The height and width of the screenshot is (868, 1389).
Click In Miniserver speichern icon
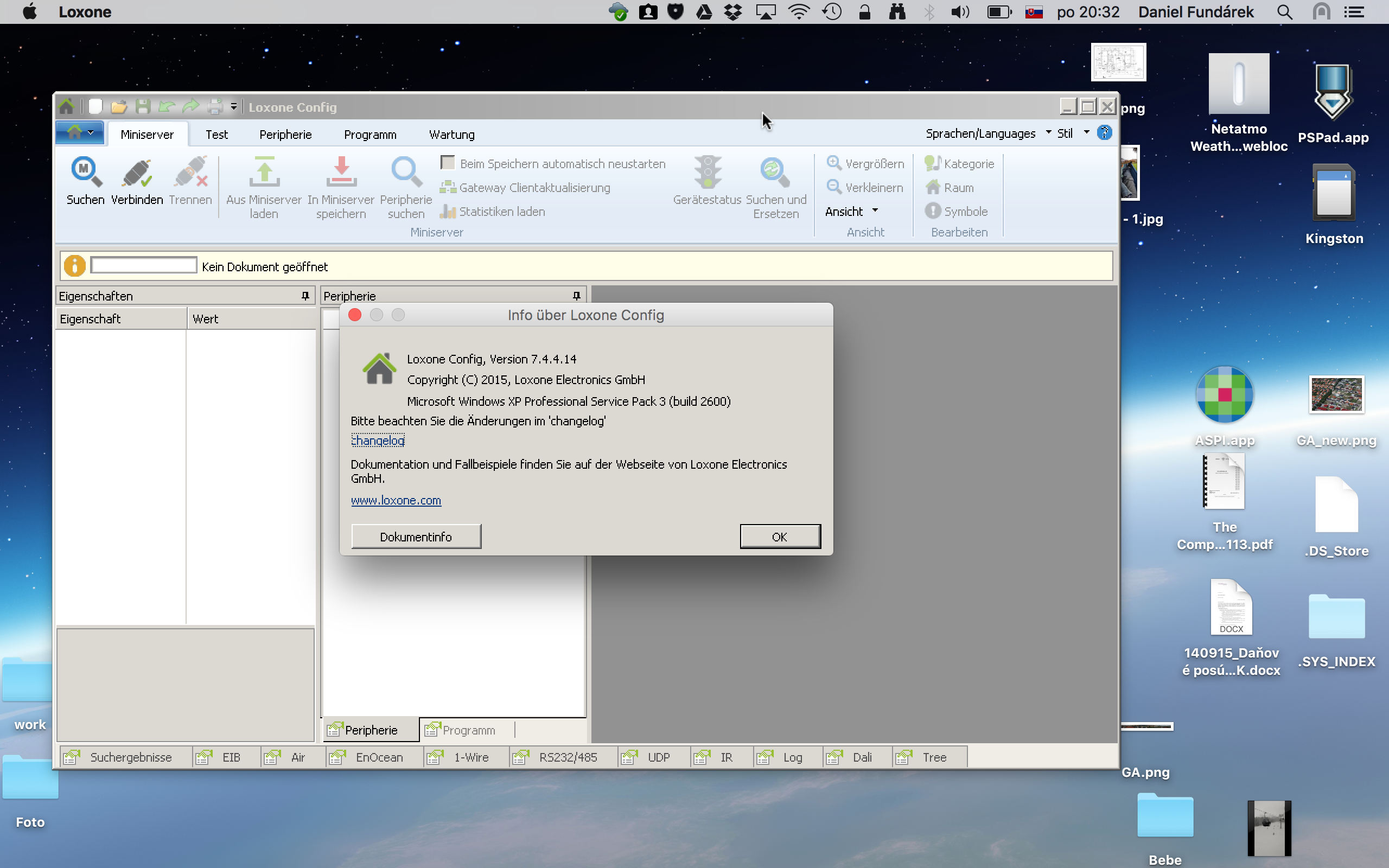tap(341, 172)
